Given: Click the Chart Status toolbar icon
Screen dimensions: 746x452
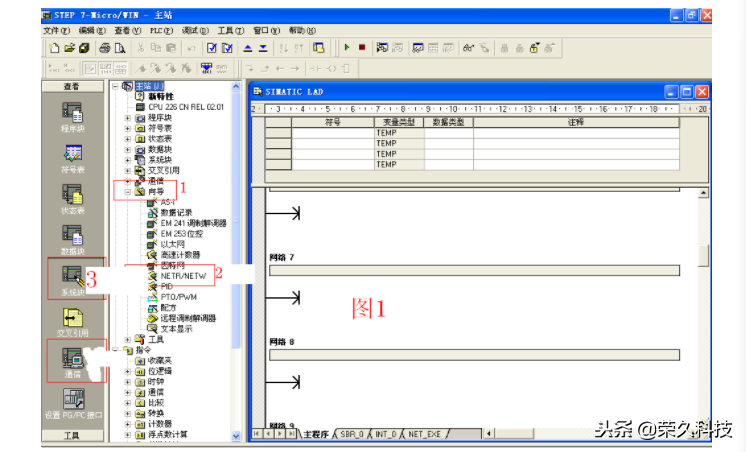Looking at the screenshot, I should tap(418, 48).
